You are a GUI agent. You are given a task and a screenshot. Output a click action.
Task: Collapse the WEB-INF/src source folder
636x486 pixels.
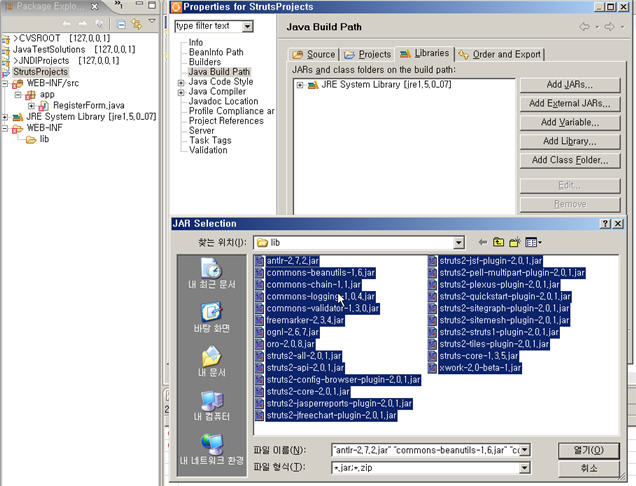(5, 84)
